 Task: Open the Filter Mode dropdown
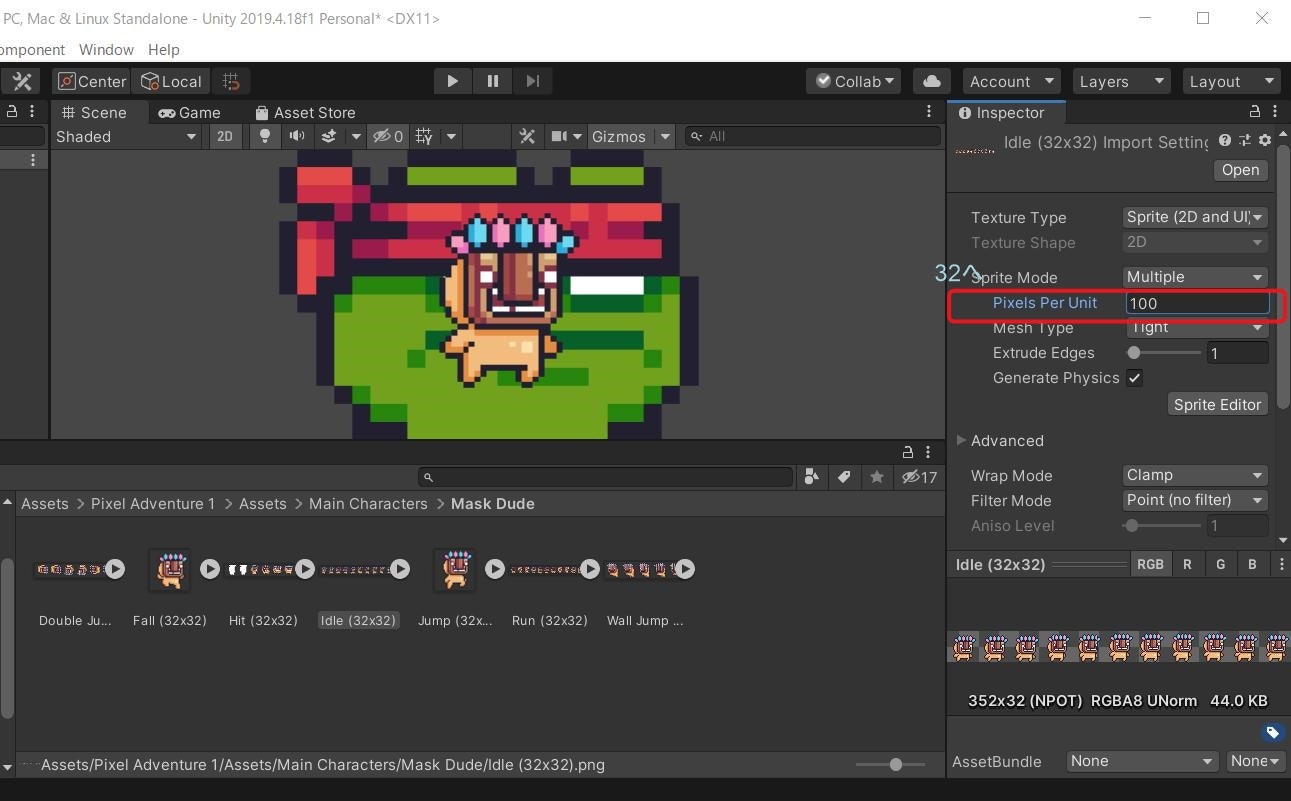[1196, 500]
